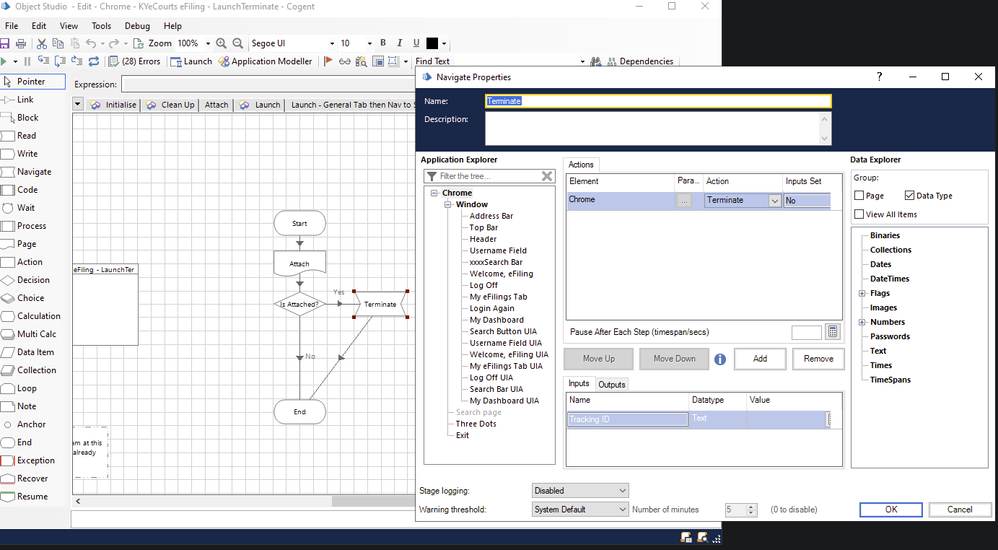
Task: Click the info icon beside Move Down
Action: pyautogui.click(x=719, y=359)
